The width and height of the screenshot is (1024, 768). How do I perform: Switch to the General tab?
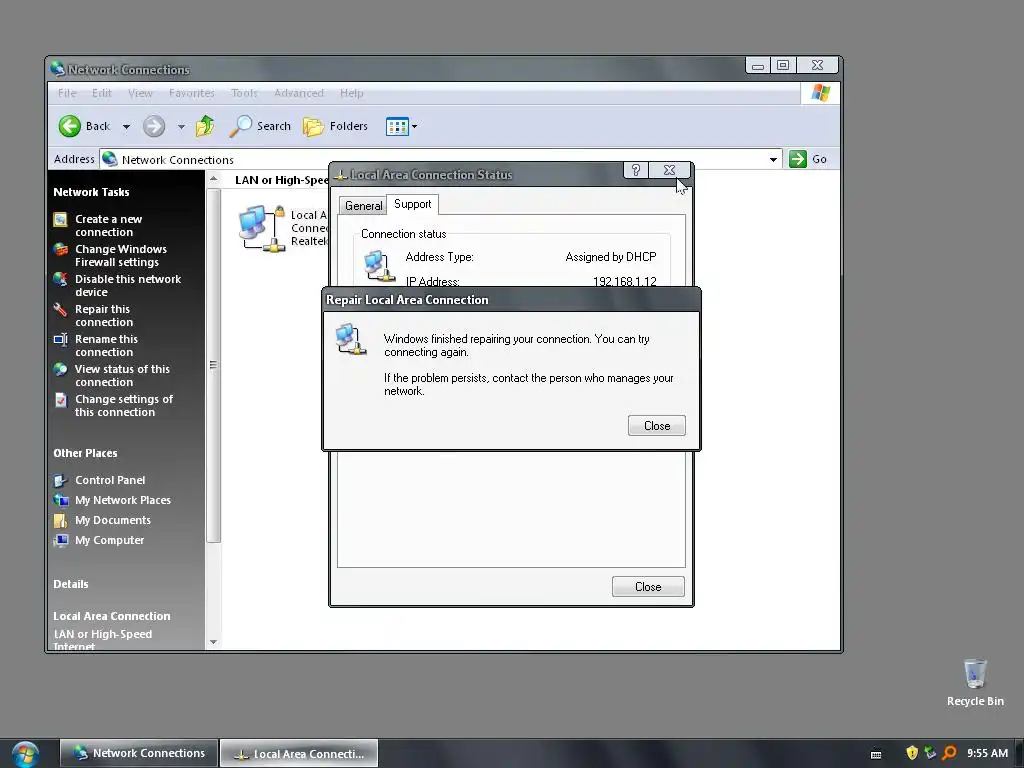pos(363,206)
